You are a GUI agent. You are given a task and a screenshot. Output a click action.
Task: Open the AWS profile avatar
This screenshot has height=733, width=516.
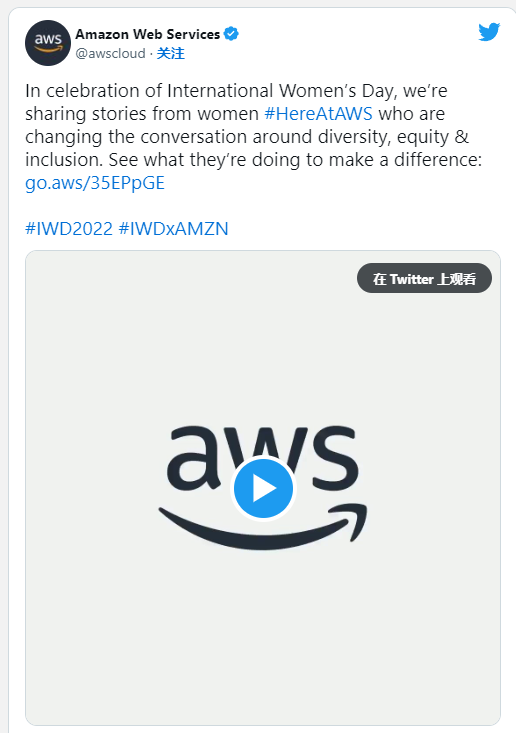(x=48, y=43)
